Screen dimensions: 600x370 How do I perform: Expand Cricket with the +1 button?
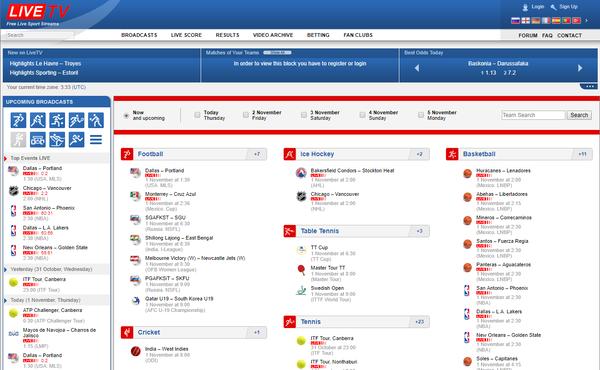[257, 333]
